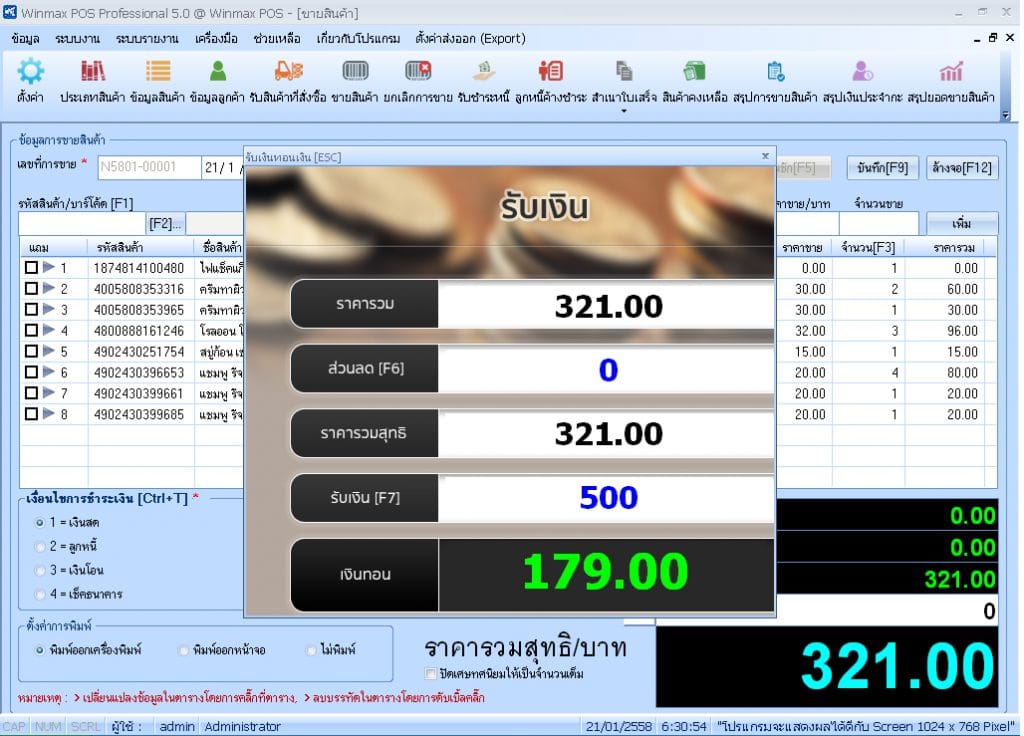Click the [F2]... product search button

pos(166,223)
